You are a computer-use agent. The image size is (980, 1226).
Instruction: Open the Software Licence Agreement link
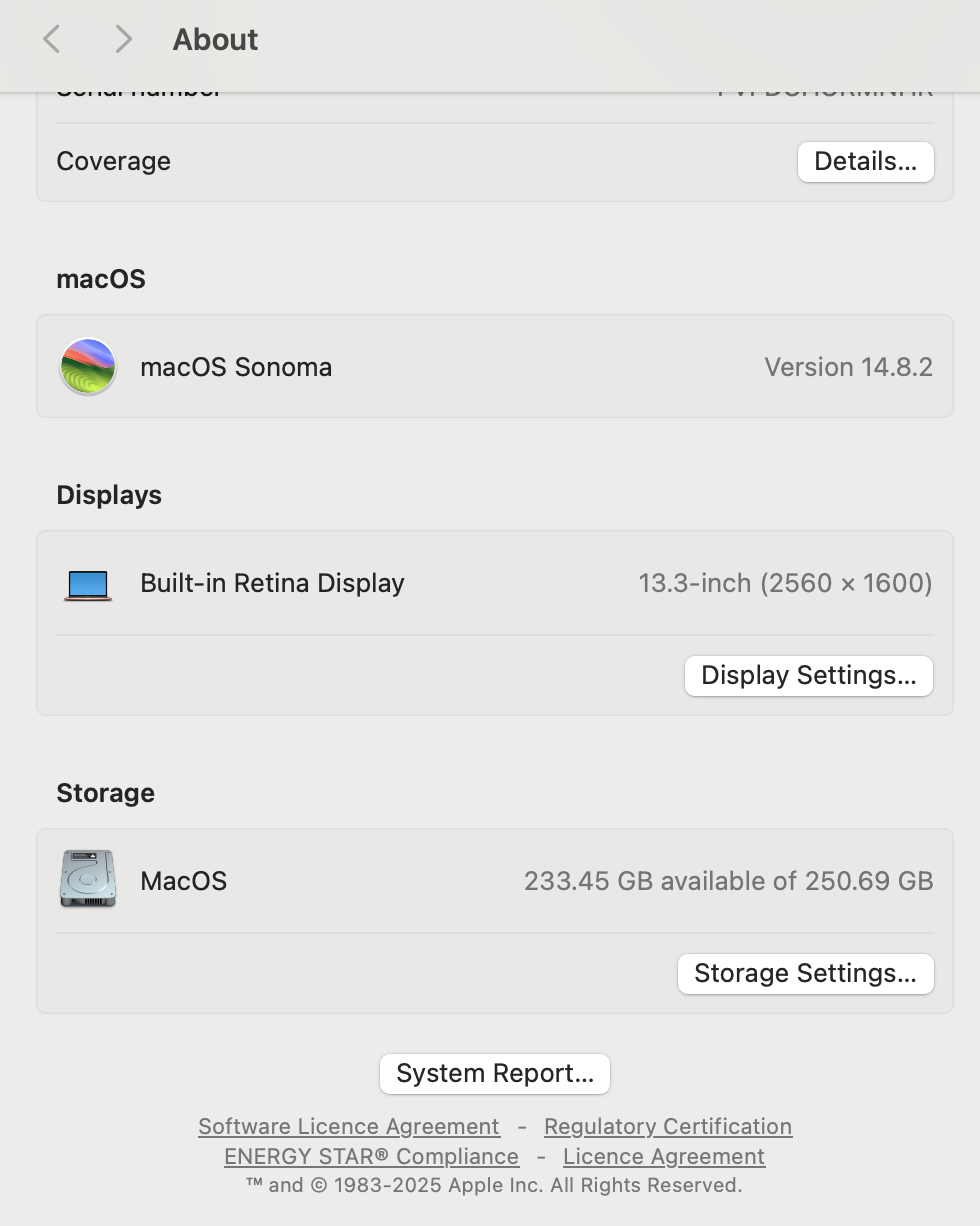pos(349,1127)
